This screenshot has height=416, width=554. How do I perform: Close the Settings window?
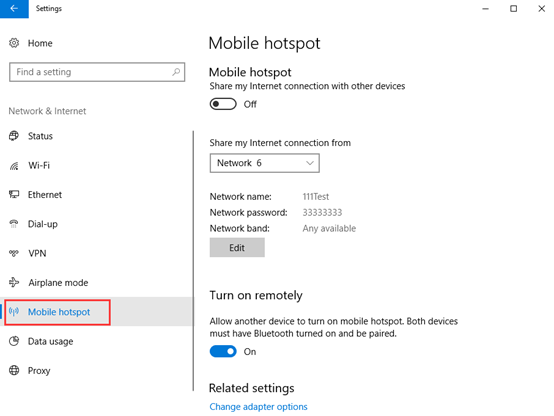click(541, 8)
